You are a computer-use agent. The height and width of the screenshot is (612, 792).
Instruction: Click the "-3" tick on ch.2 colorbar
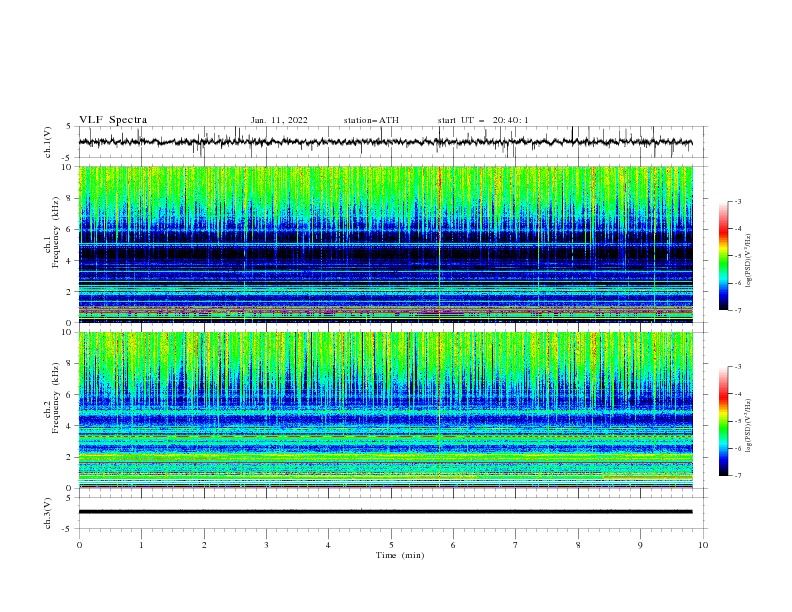click(737, 367)
